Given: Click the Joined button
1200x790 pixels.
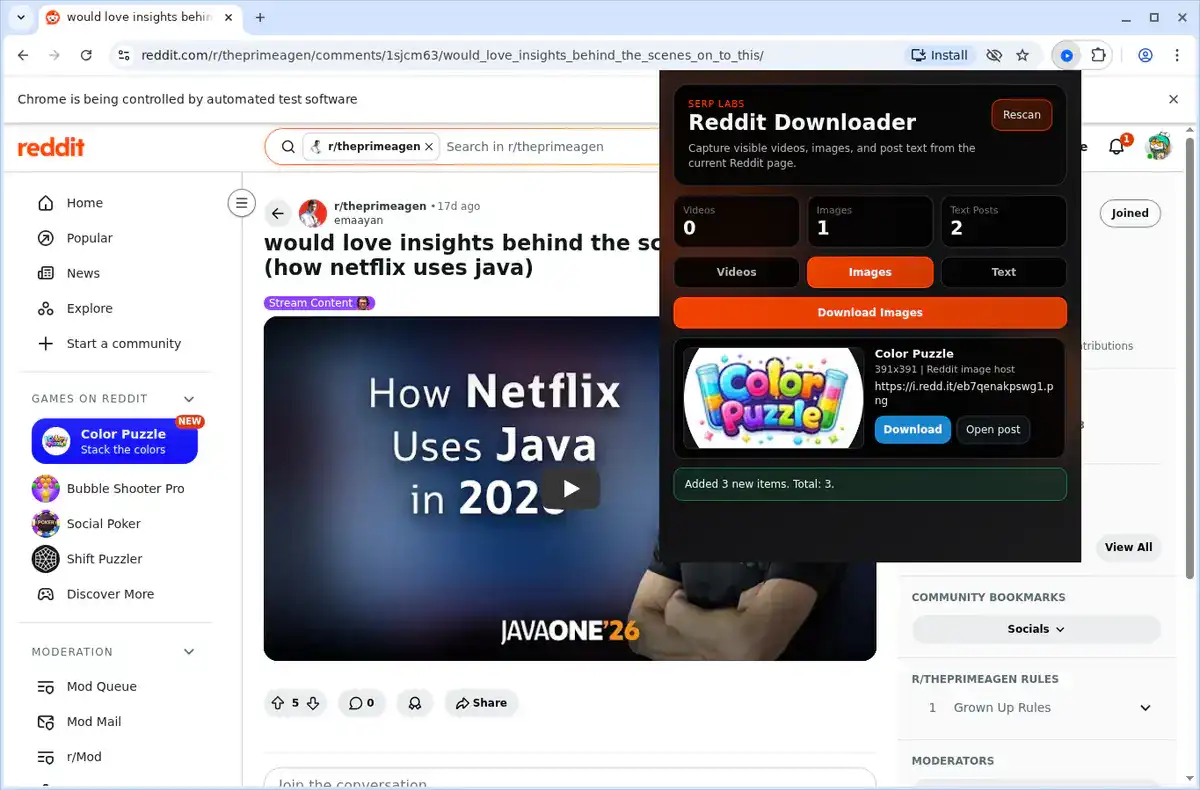Looking at the screenshot, I should 1130,213.
